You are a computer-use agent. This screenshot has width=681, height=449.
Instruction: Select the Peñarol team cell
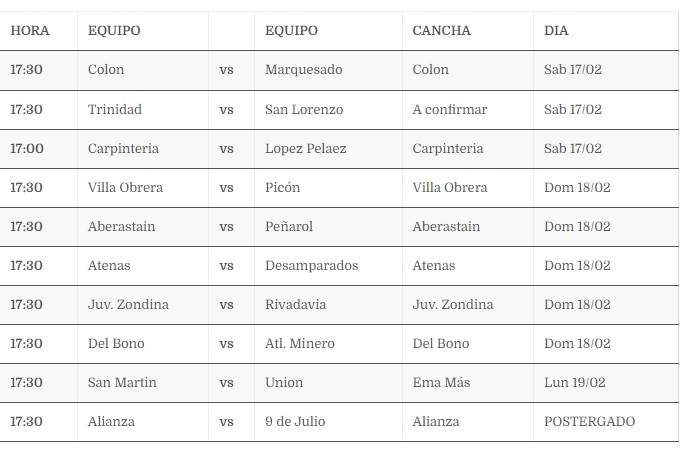[289, 226]
